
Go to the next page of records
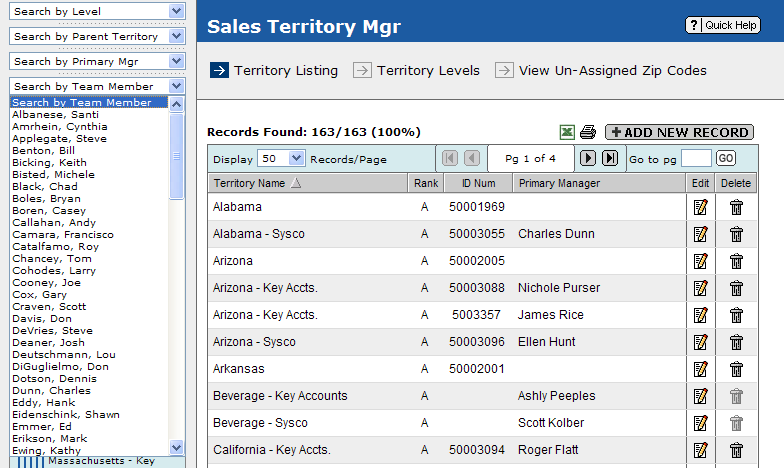pyautogui.click(x=588, y=158)
